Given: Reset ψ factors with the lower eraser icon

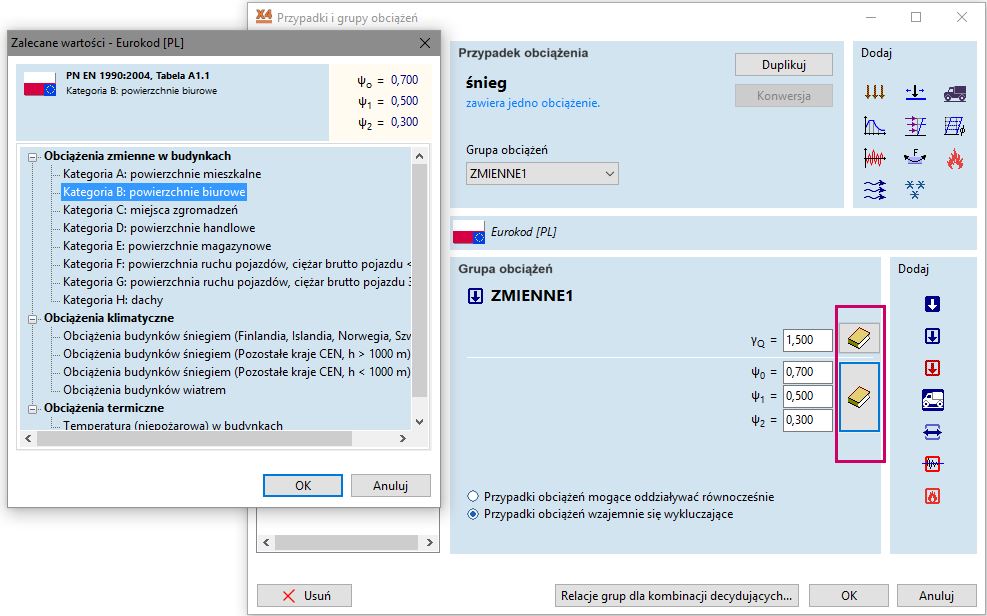Looking at the screenshot, I should pos(860,397).
